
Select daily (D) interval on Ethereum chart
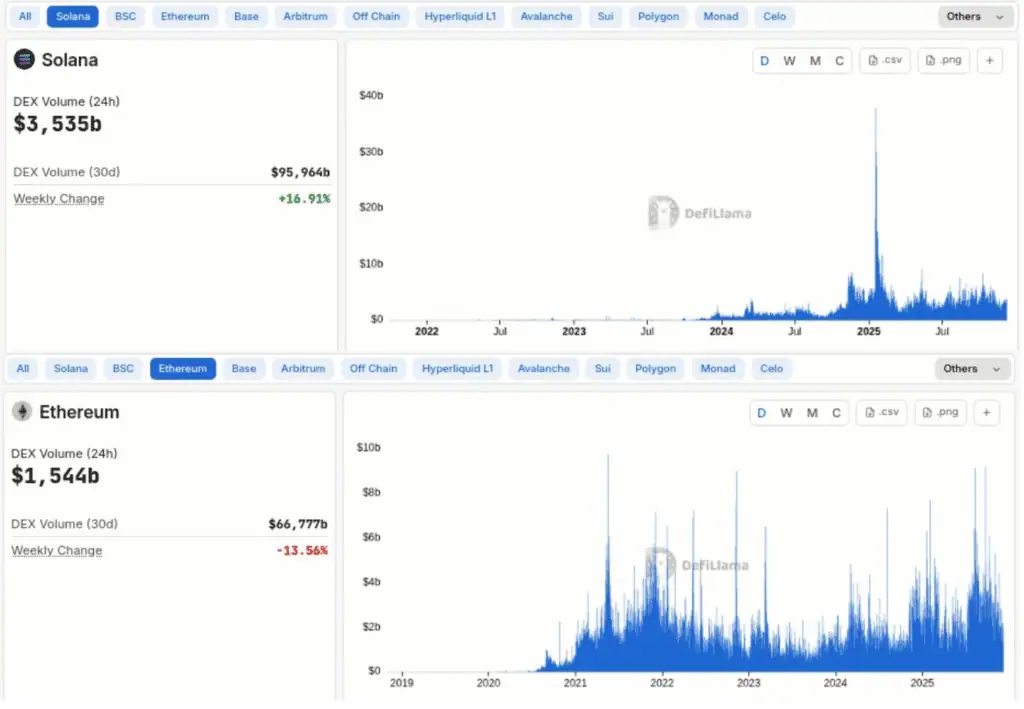761,413
